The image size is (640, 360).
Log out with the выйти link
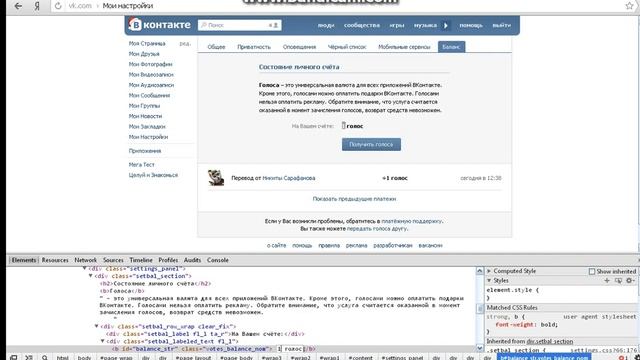point(501,25)
